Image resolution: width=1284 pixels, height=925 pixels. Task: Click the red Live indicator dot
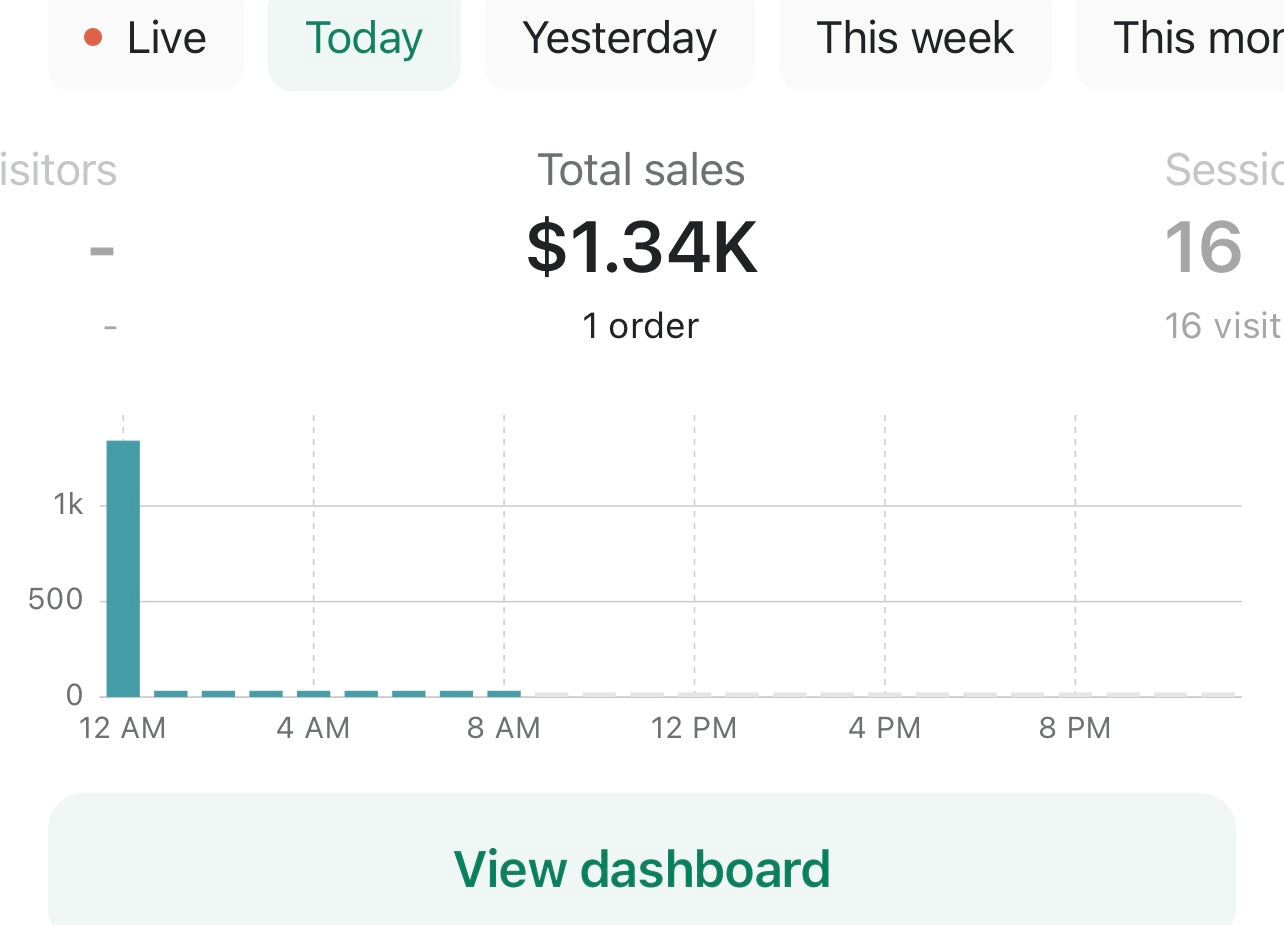93,38
